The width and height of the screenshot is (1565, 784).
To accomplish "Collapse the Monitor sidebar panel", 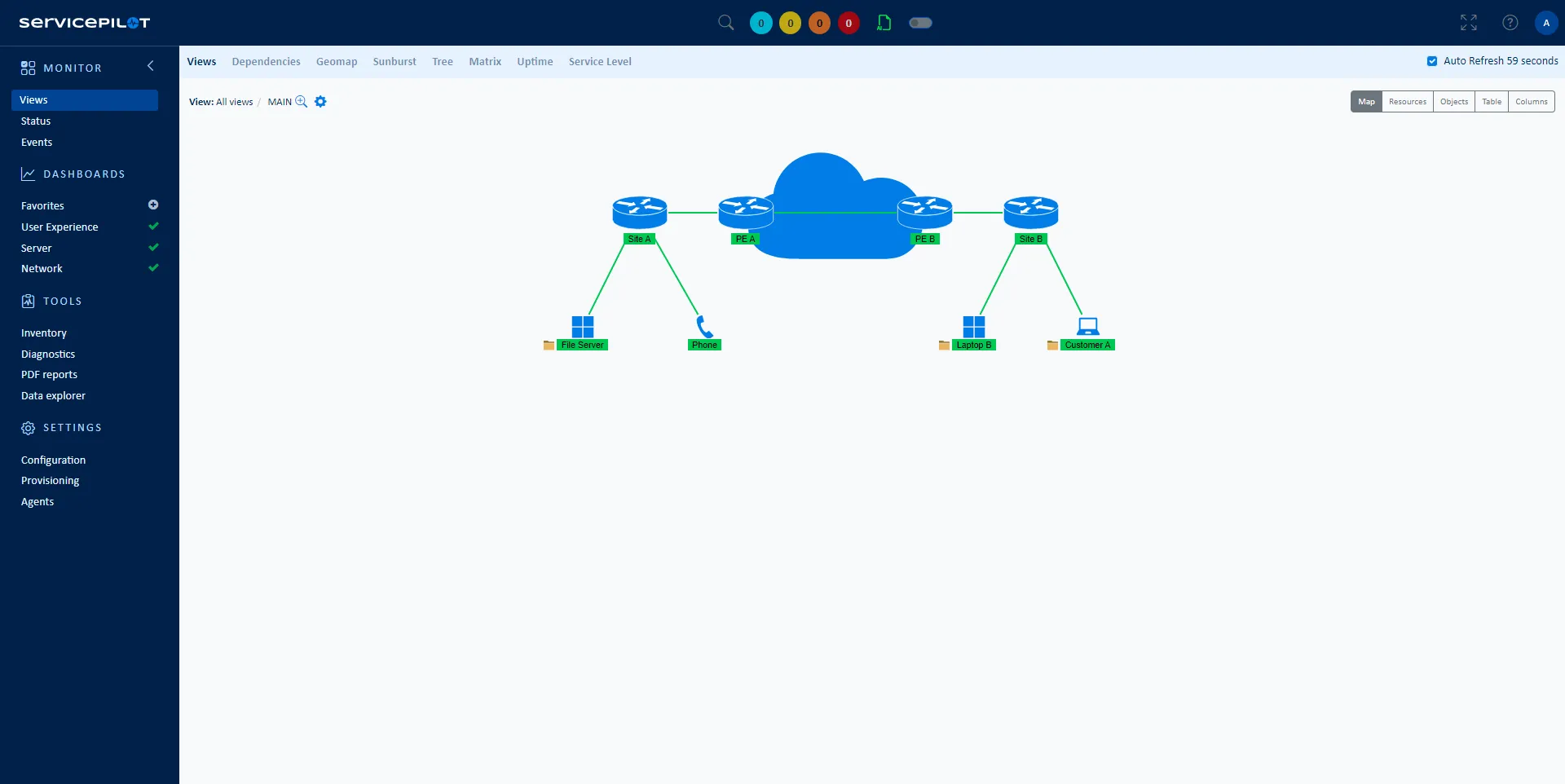I will coord(151,65).
